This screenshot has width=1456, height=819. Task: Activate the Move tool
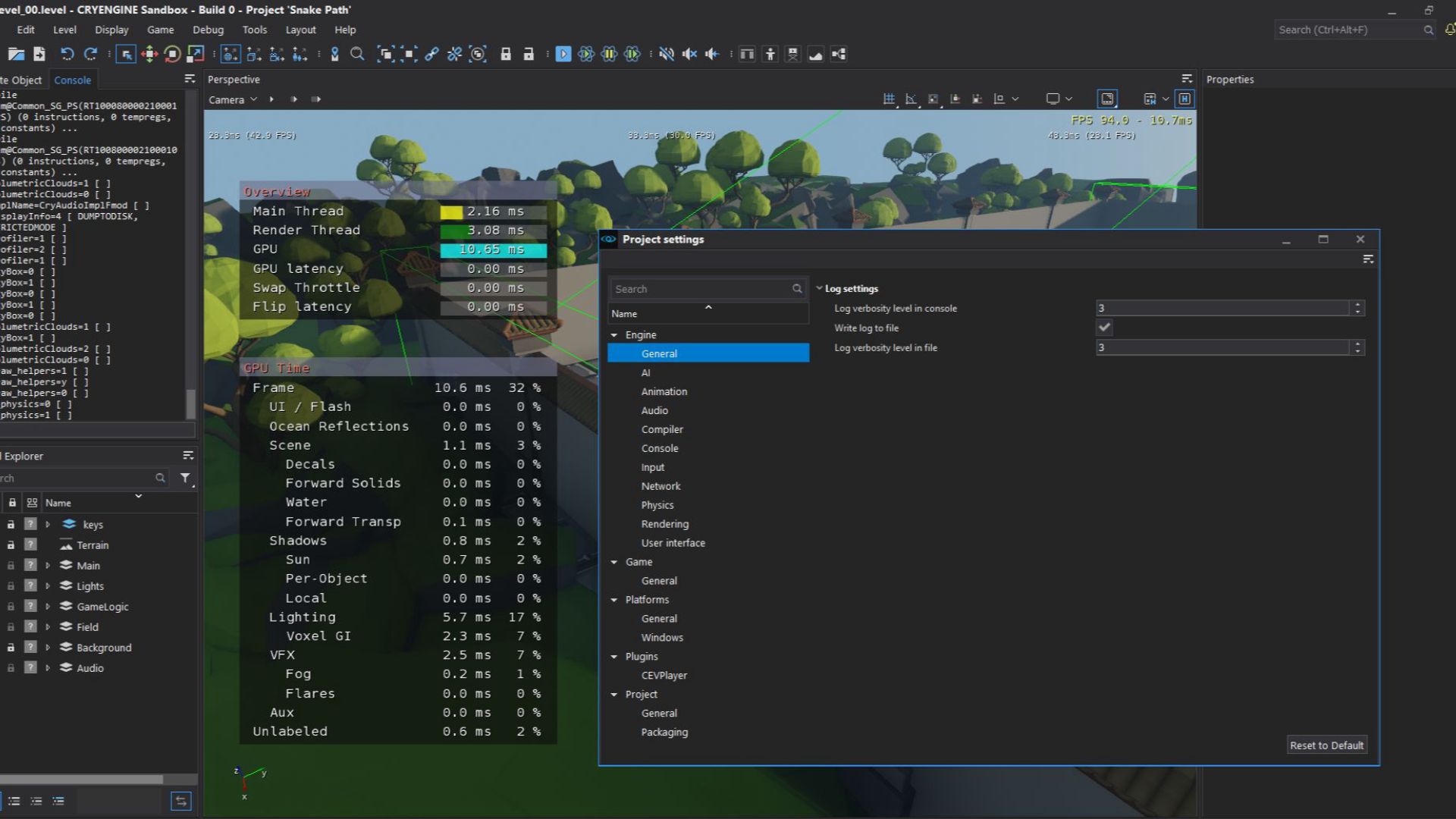point(149,54)
